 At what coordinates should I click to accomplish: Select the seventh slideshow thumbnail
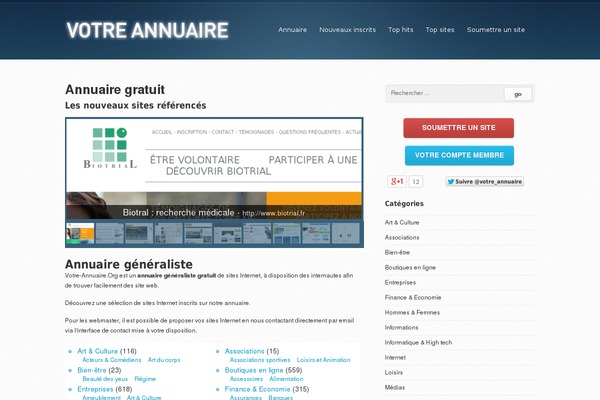pos(257,233)
